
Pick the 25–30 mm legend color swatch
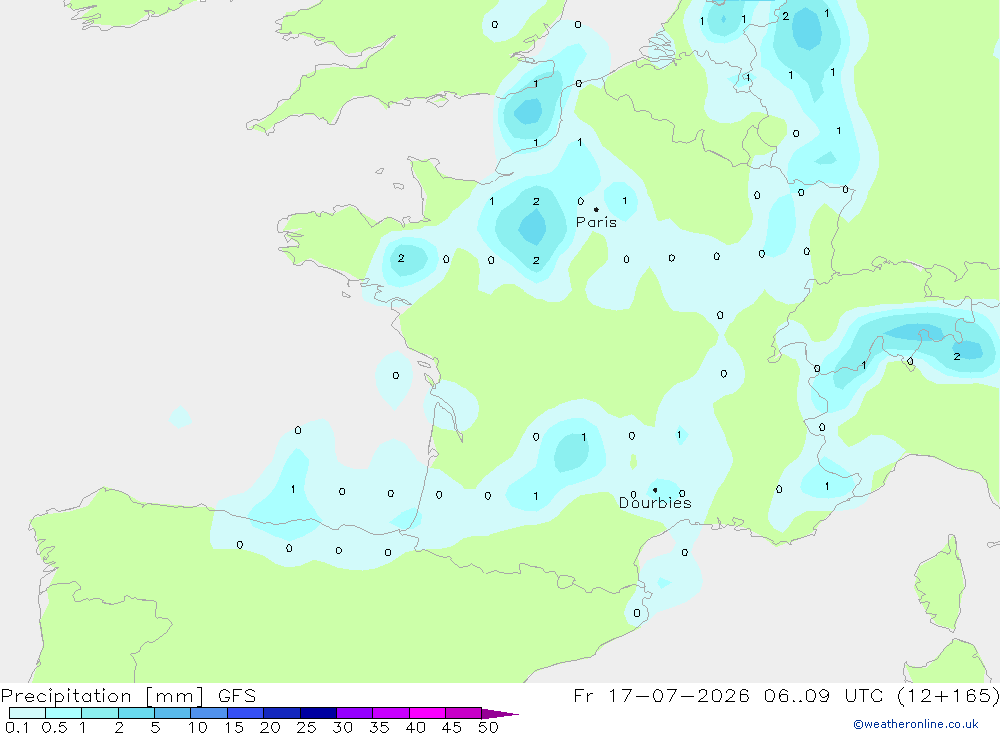(x=318, y=713)
